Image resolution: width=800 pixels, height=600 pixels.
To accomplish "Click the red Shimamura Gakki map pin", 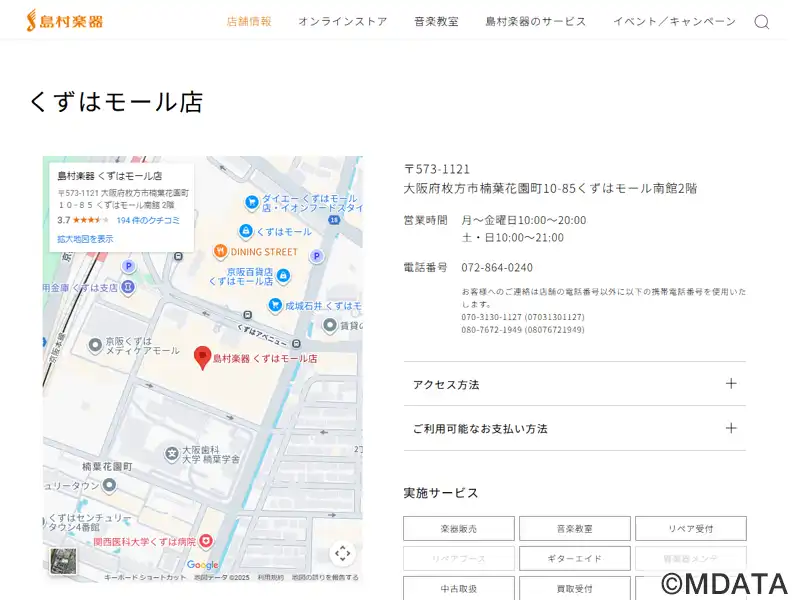I will click(x=202, y=356).
